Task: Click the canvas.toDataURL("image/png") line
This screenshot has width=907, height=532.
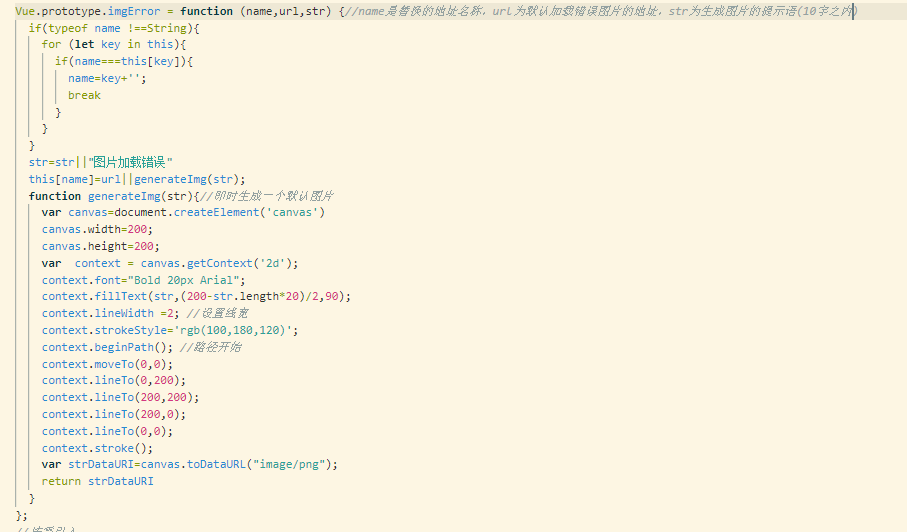Action: (x=190, y=464)
